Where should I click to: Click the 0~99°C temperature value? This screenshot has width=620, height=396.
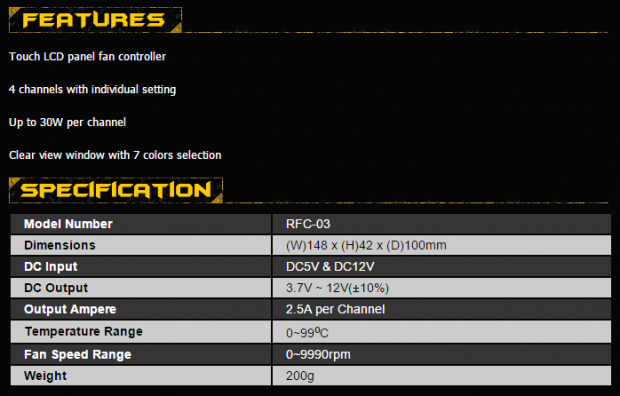pos(307,332)
